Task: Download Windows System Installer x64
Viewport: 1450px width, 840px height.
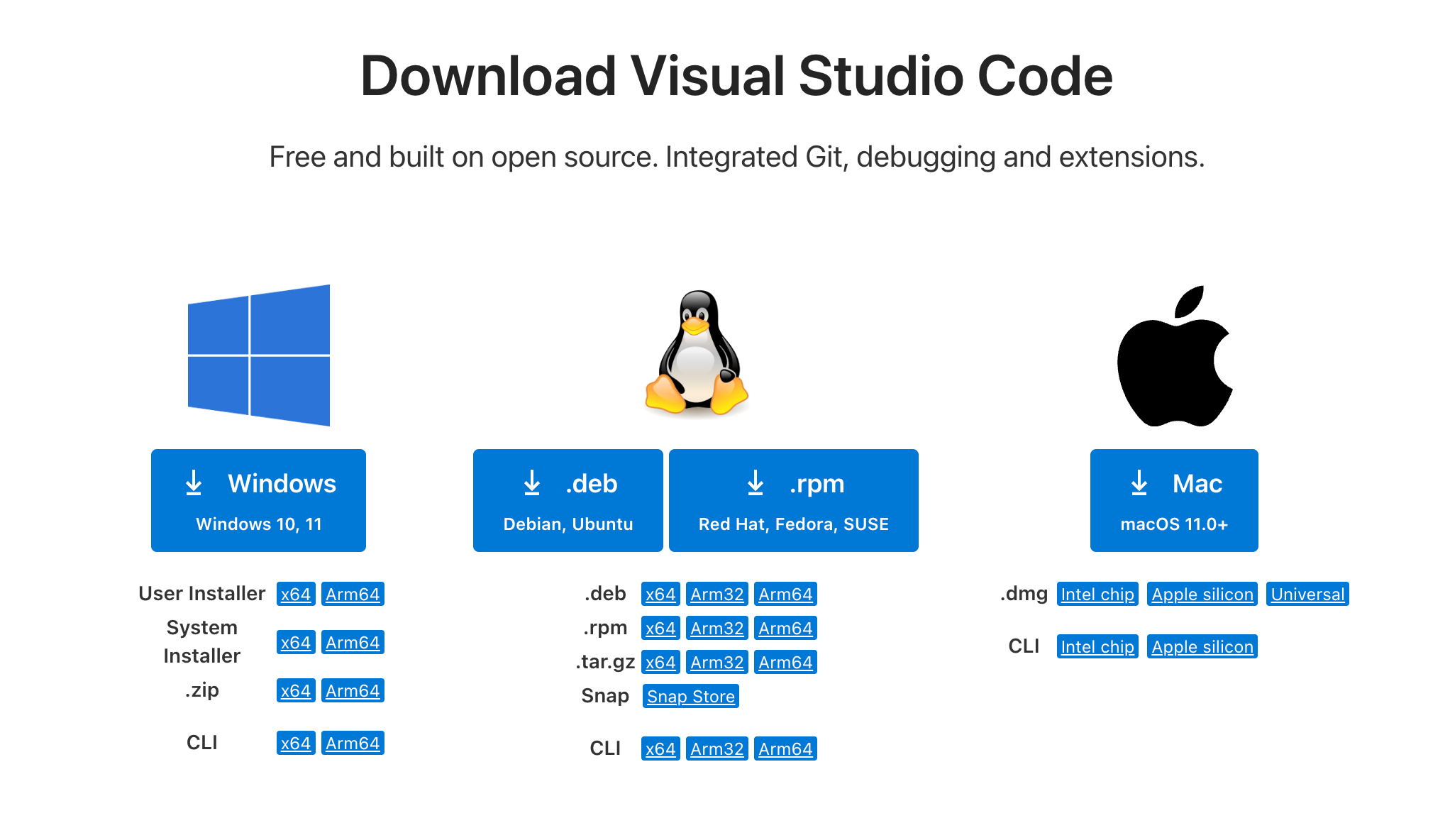Action: [x=296, y=642]
